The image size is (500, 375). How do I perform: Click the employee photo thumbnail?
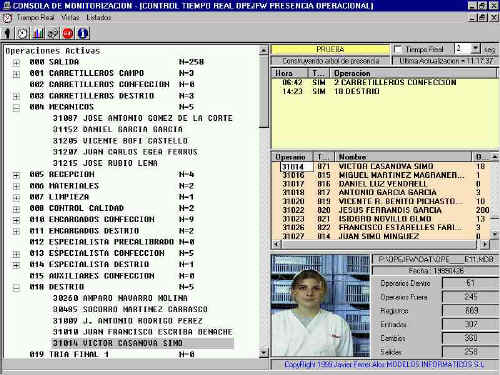pyautogui.click(x=321, y=305)
